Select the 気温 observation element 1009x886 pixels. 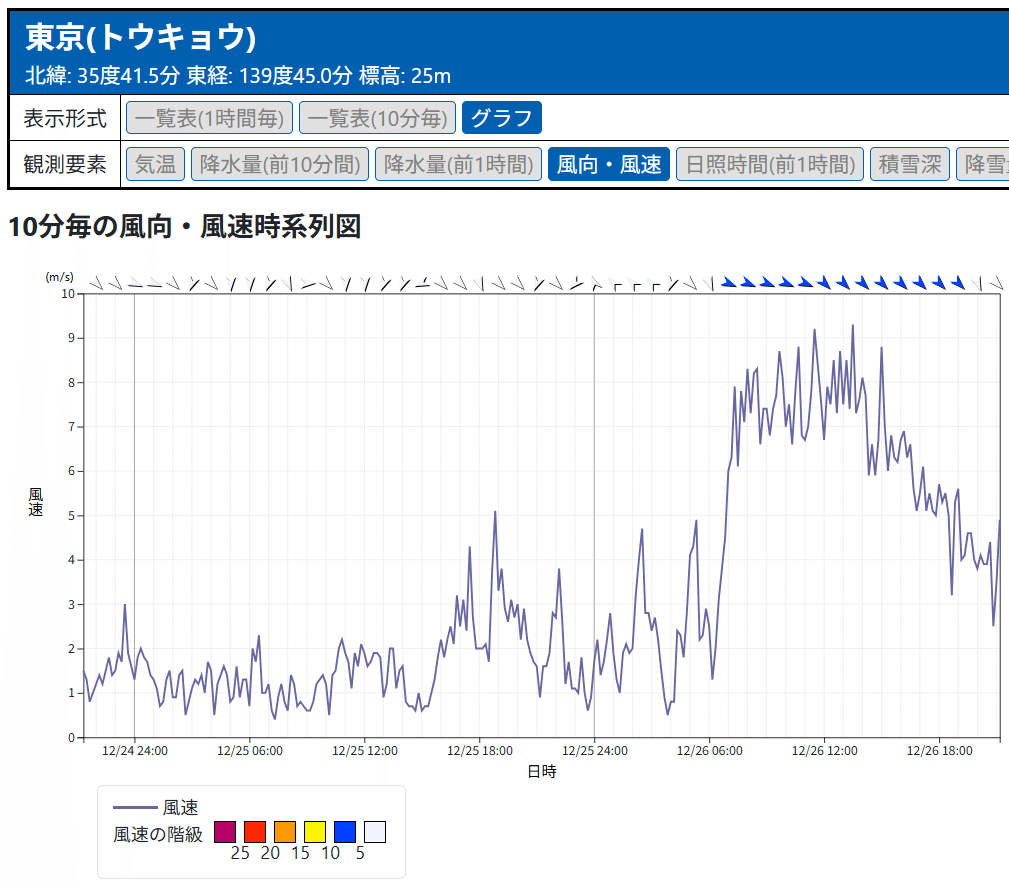coord(154,163)
